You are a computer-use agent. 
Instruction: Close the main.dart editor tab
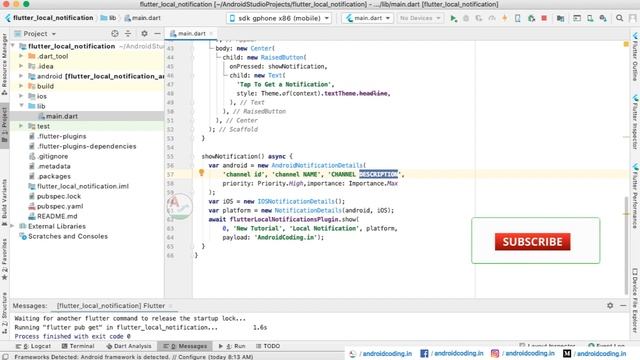point(211,33)
